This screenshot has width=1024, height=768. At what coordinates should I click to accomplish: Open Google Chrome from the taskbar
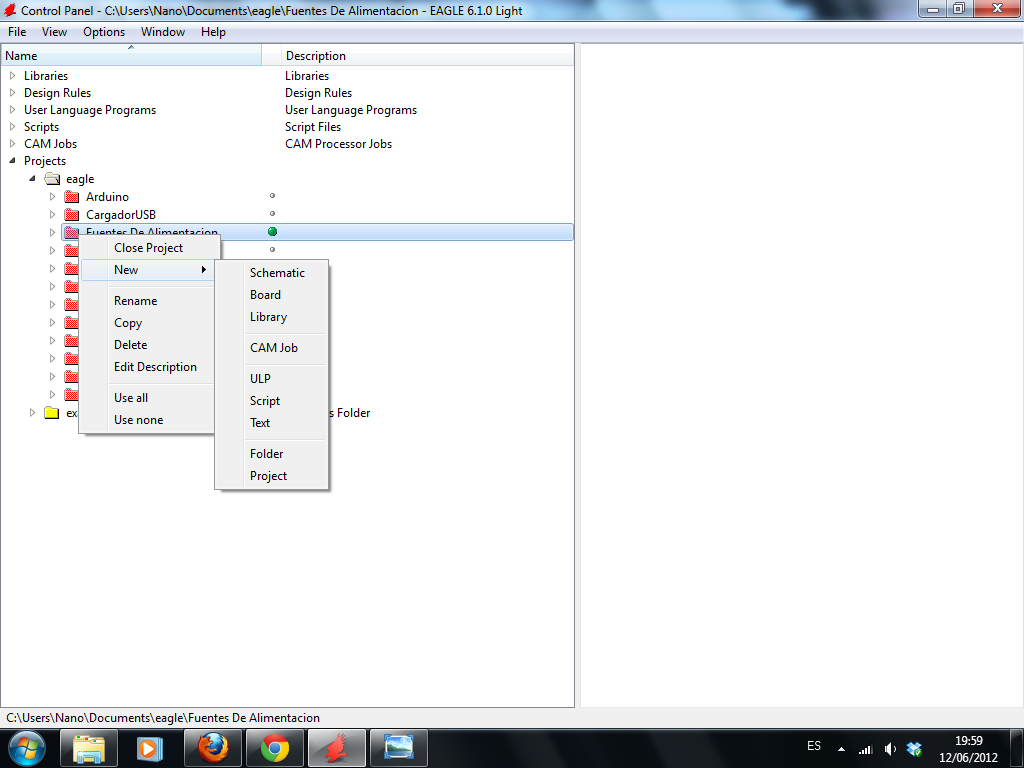(275, 747)
